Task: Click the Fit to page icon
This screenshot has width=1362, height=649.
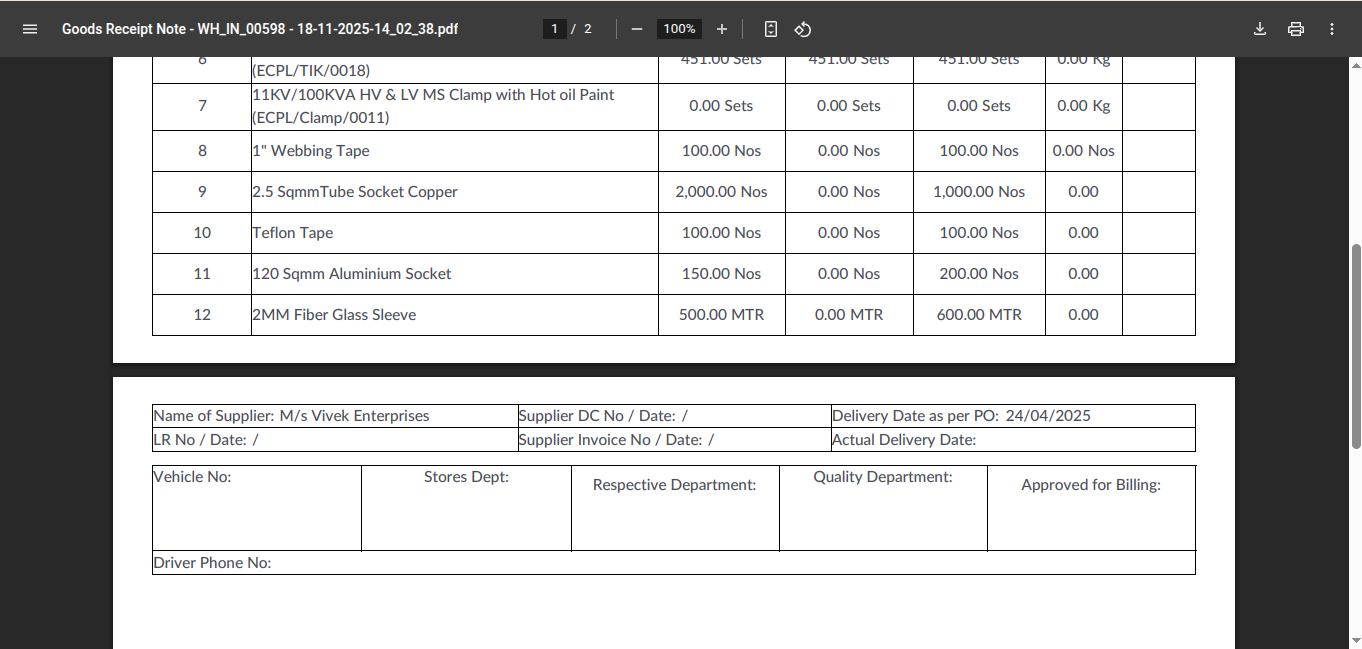Action: point(770,29)
